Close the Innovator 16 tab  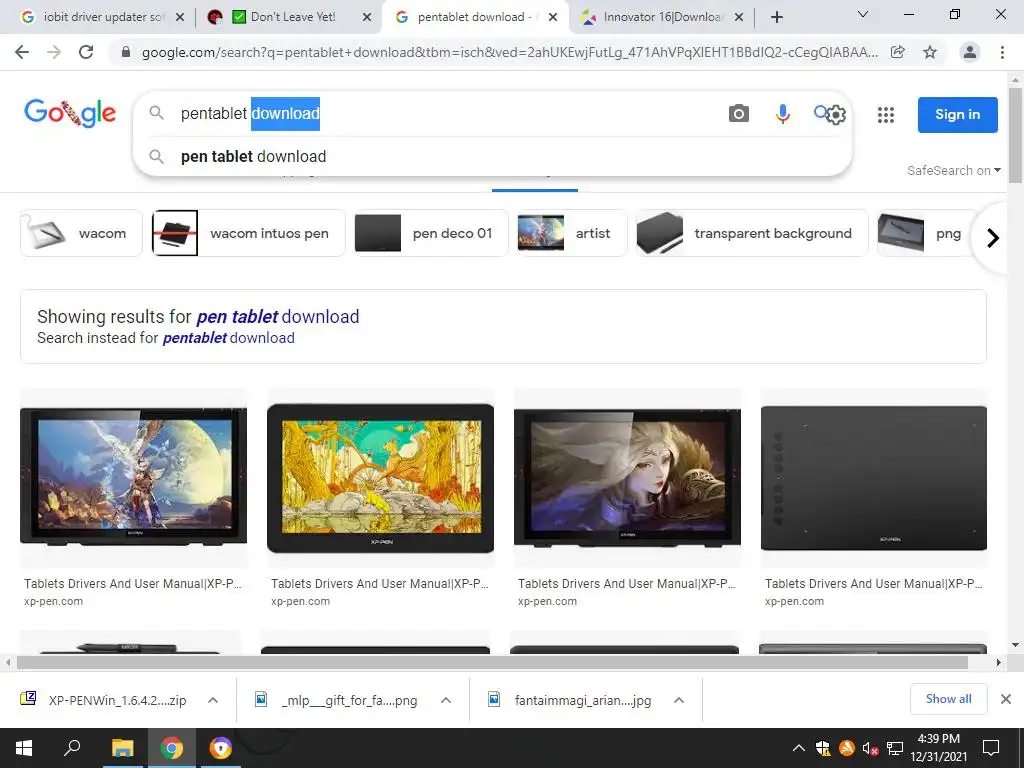pos(739,17)
